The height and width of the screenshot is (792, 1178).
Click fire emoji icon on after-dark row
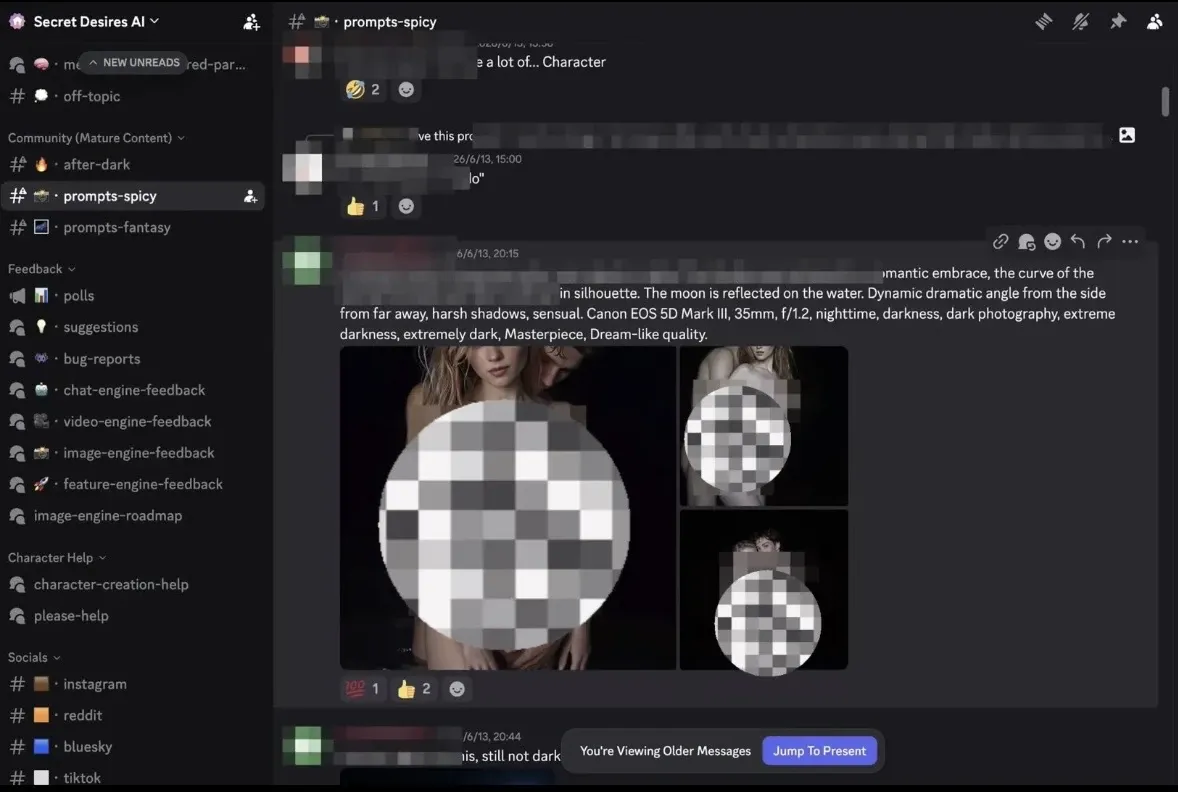tap(41, 165)
